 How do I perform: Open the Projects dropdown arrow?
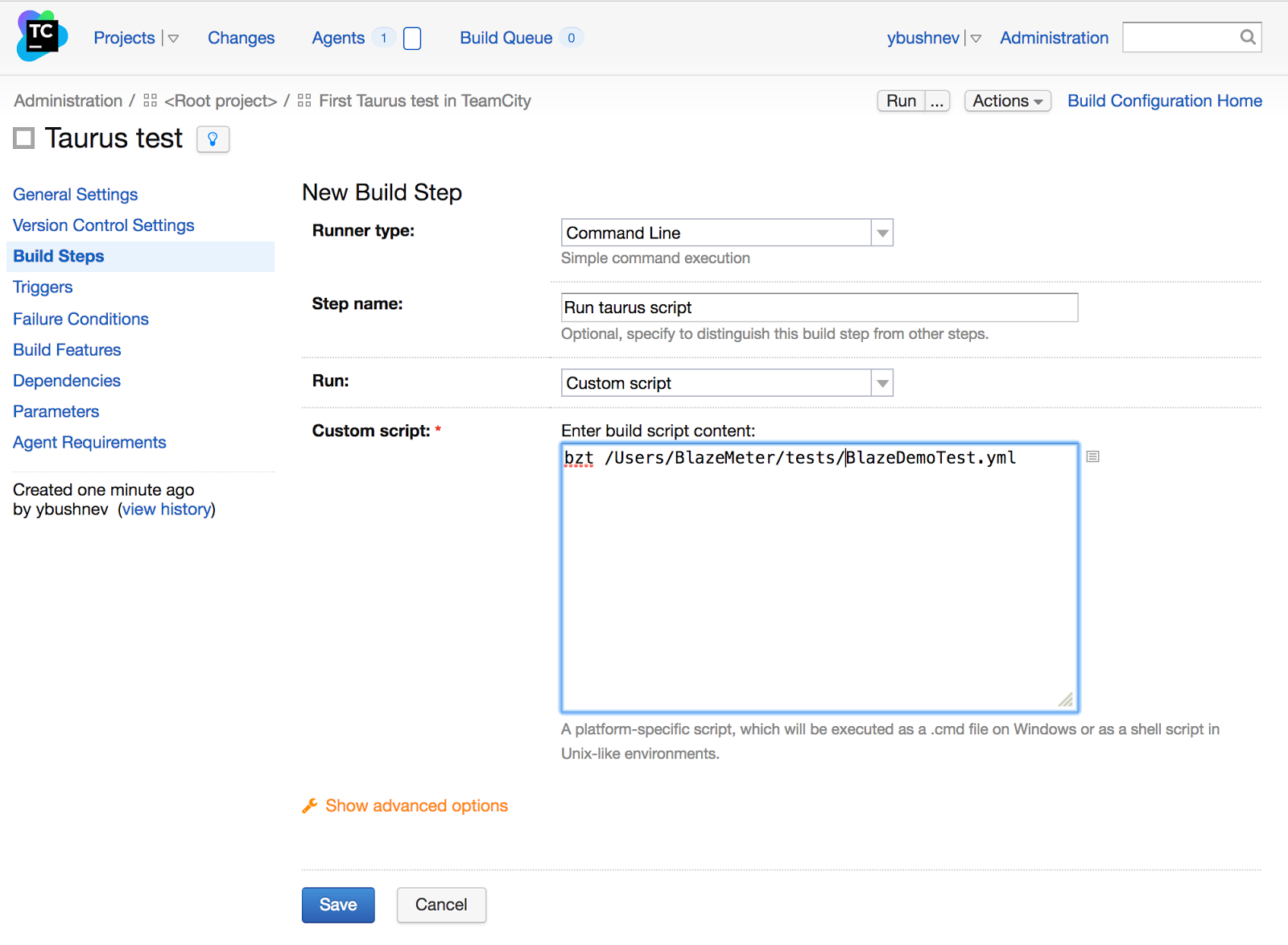(173, 39)
